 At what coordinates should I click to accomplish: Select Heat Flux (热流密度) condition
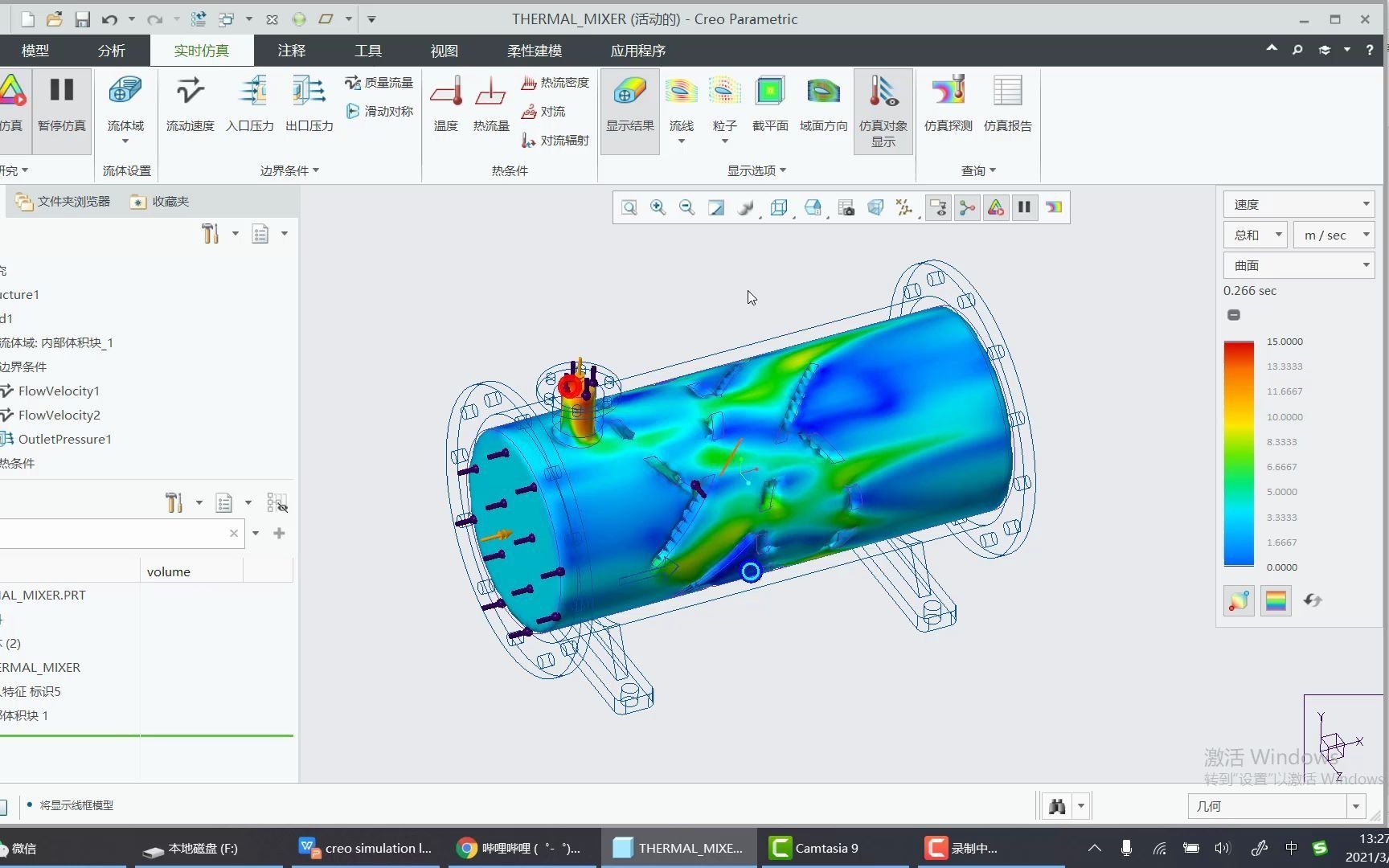[555, 82]
